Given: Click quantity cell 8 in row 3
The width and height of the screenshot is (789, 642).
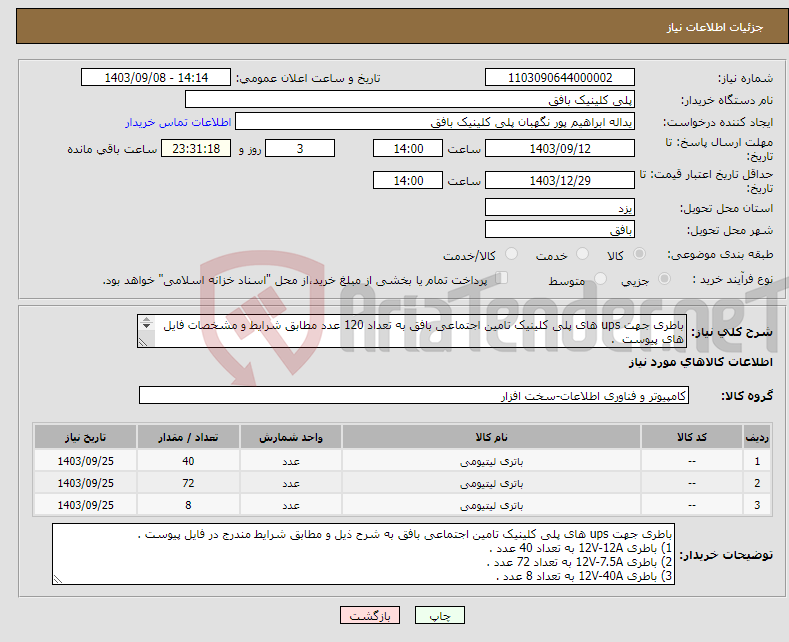Looking at the screenshot, I should (188, 505).
